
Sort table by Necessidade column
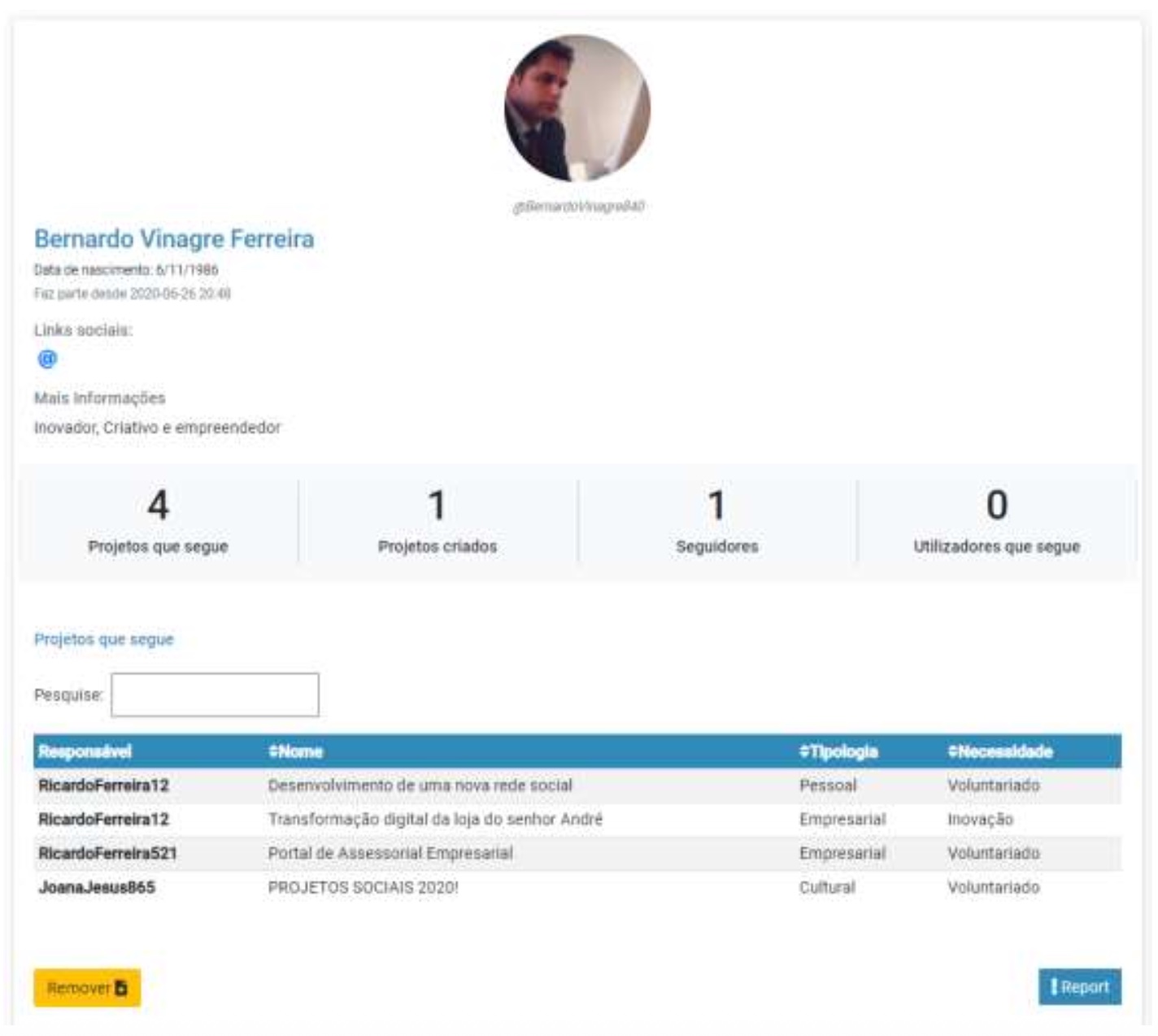(x=1000, y=752)
